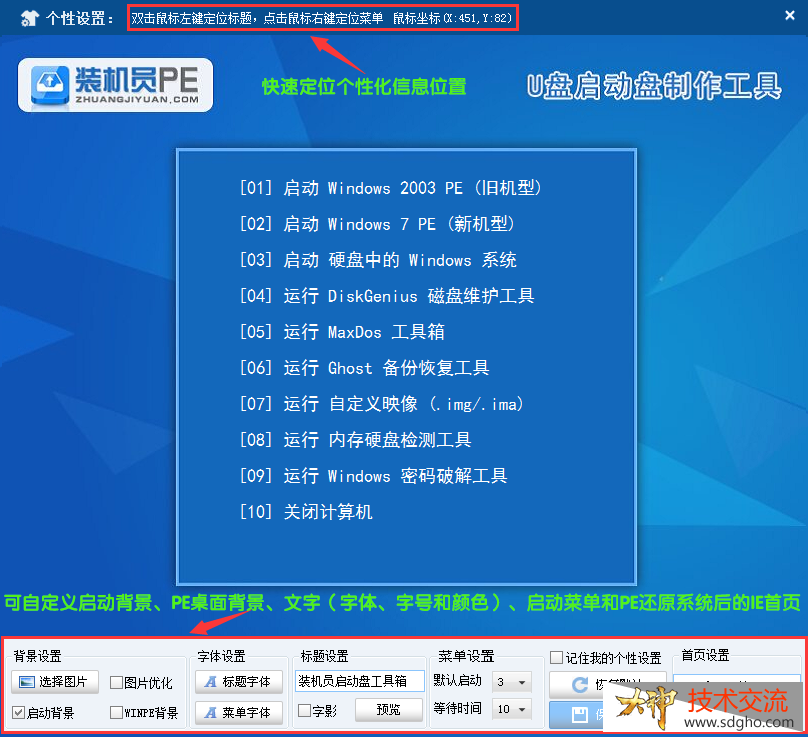Select menu entry [01] 启动 Windows 2003 PE
Image resolution: width=808 pixels, height=737 pixels.
click(x=391, y=188)
